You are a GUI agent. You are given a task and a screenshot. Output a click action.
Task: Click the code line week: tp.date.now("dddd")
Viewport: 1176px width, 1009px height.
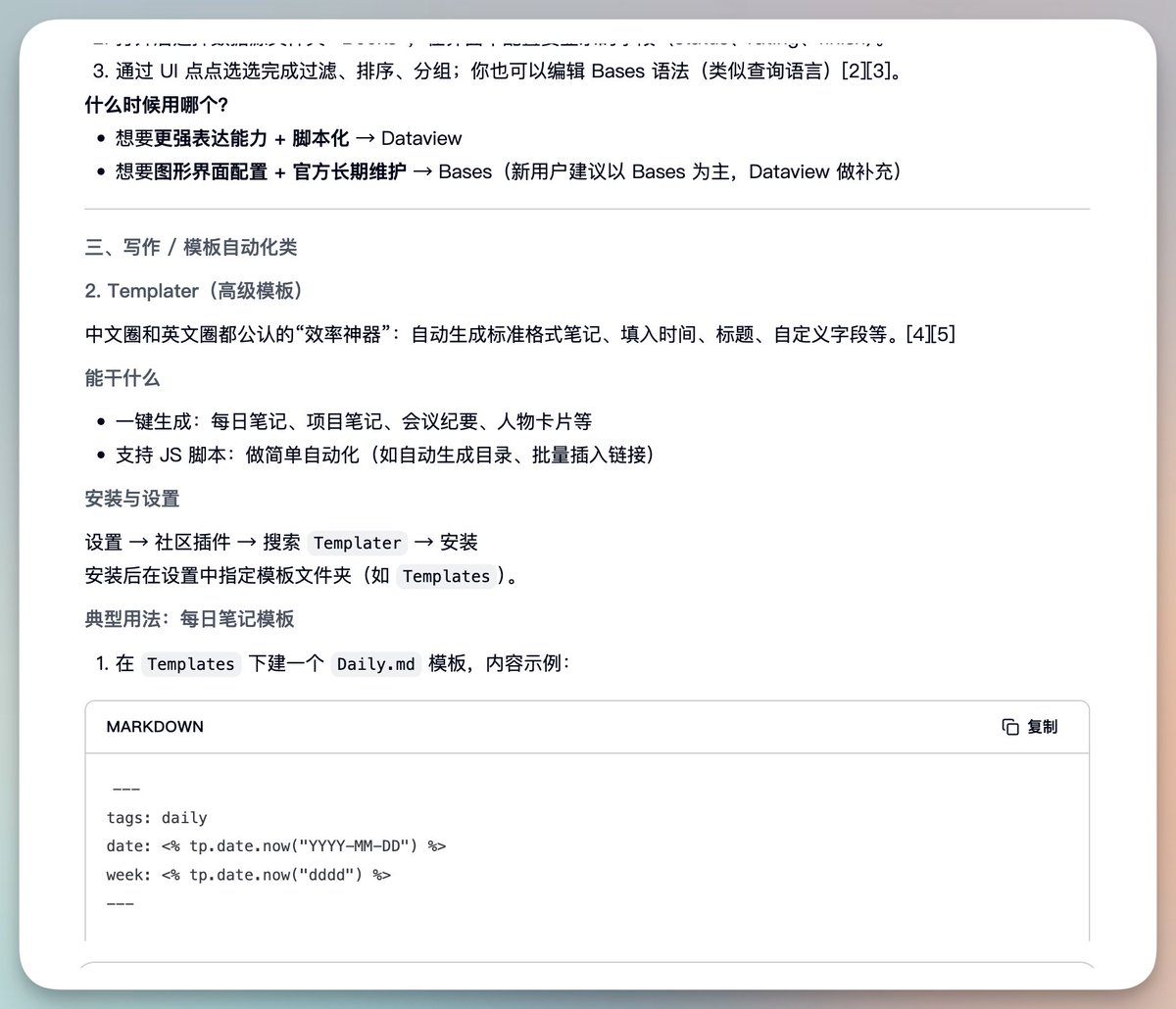tap(249, 874)
